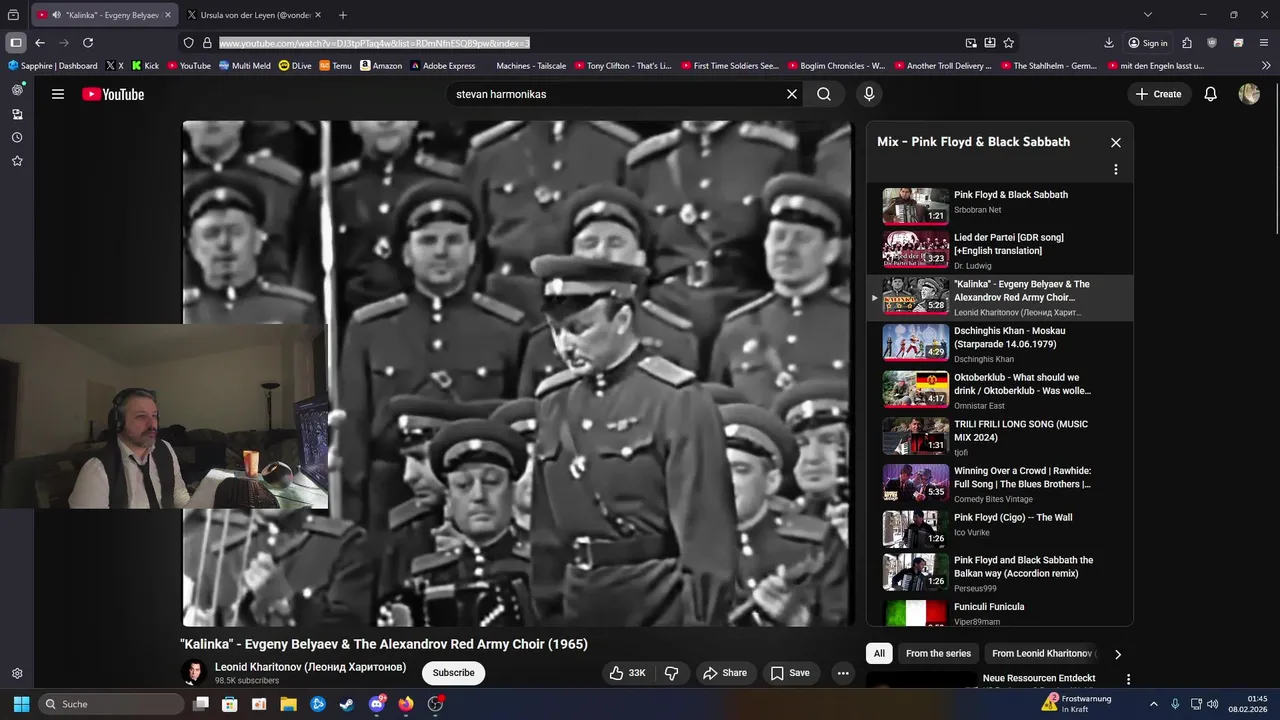The width and height of the screenshot is (1280, 720).
Task: Click the Windows taskbar Suche box
Action: click(x=110, y=704)
